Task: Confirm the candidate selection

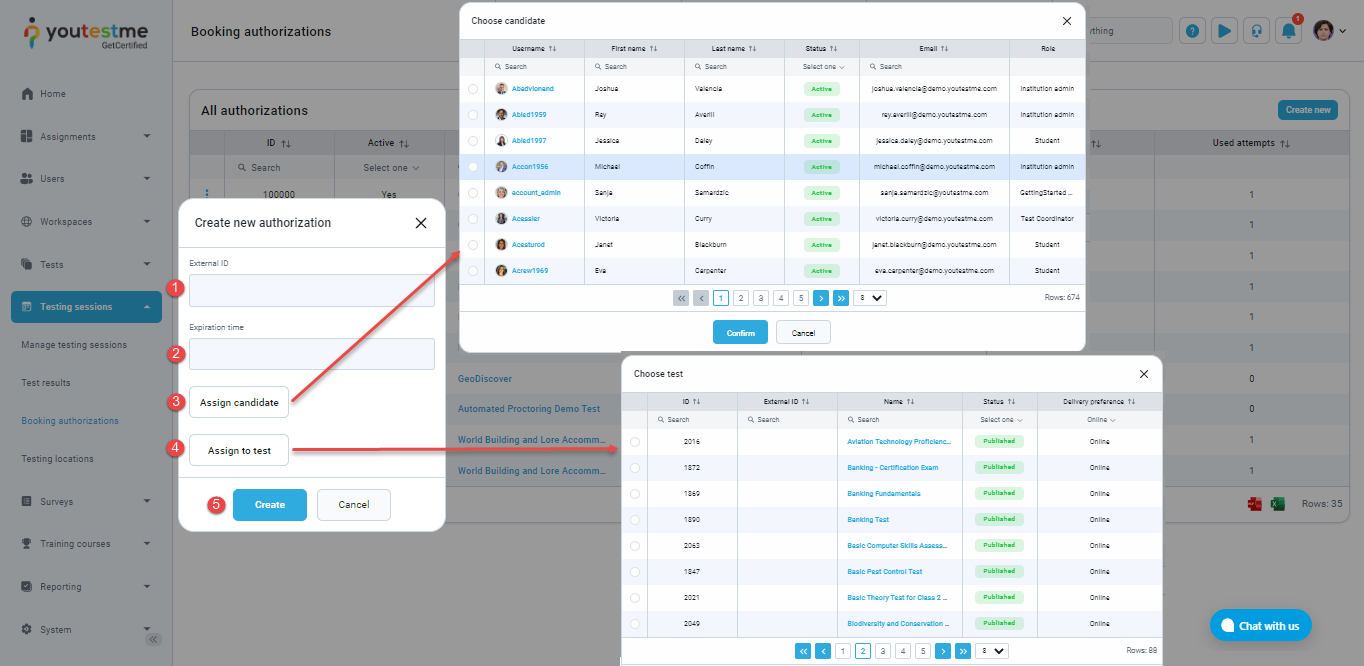Action: coord(740,333)
